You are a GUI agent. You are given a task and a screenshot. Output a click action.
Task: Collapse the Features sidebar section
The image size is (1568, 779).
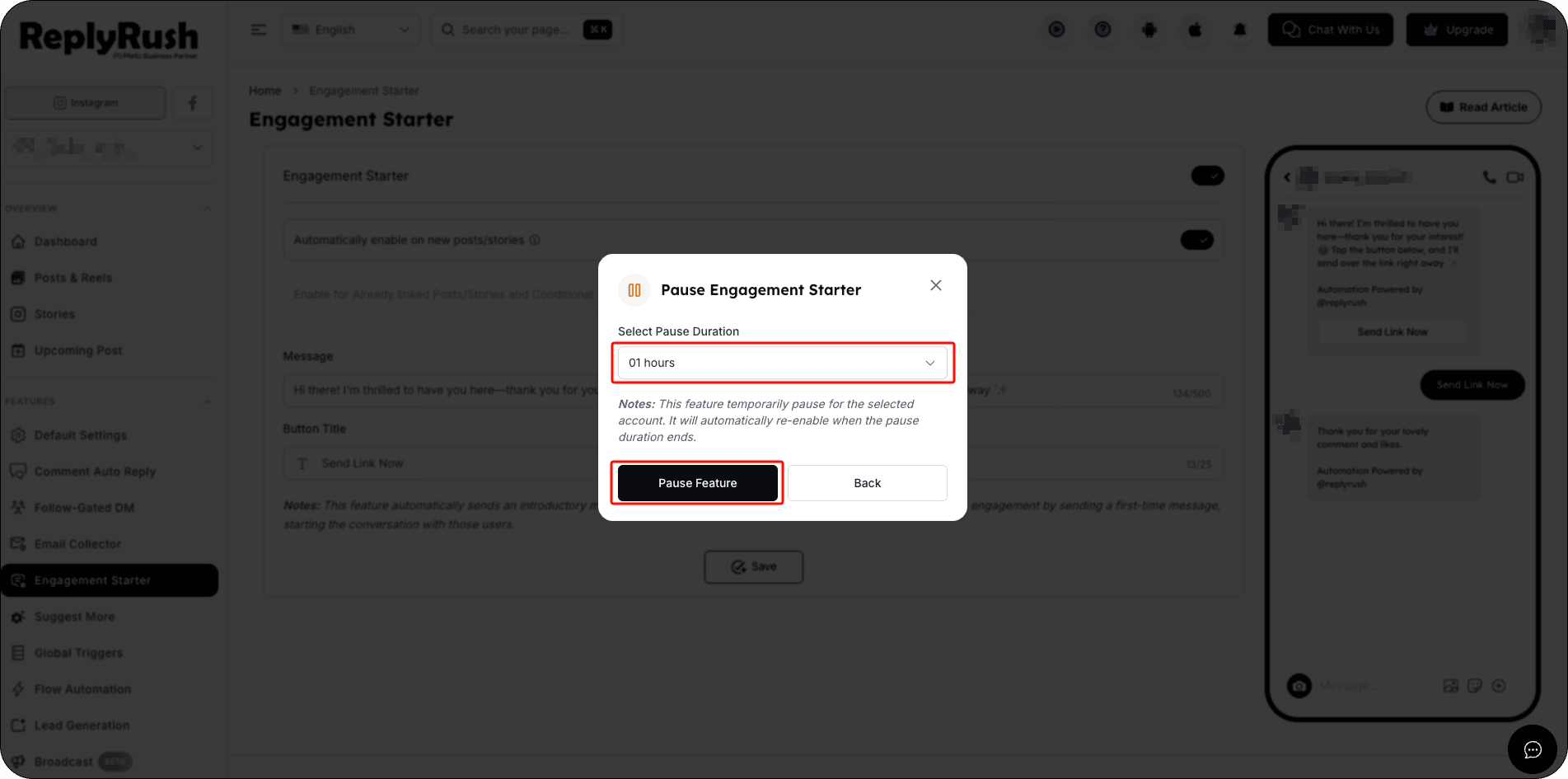[x=207, y=401]
